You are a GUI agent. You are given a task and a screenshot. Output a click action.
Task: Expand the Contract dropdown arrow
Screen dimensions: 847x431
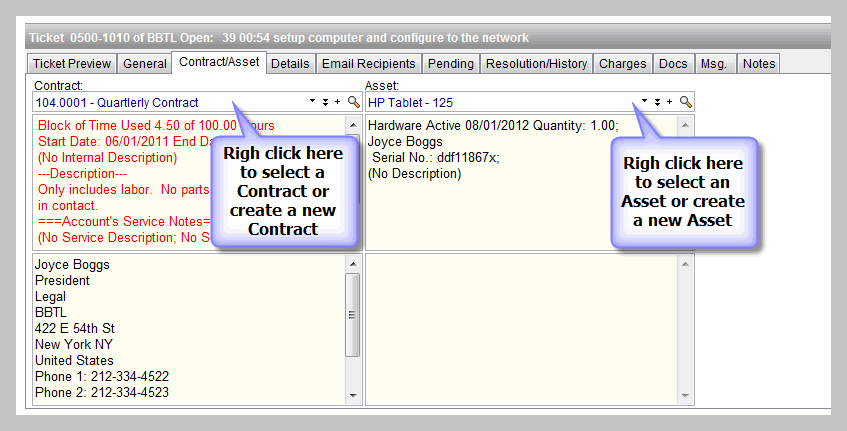click(x=312, y=102)
